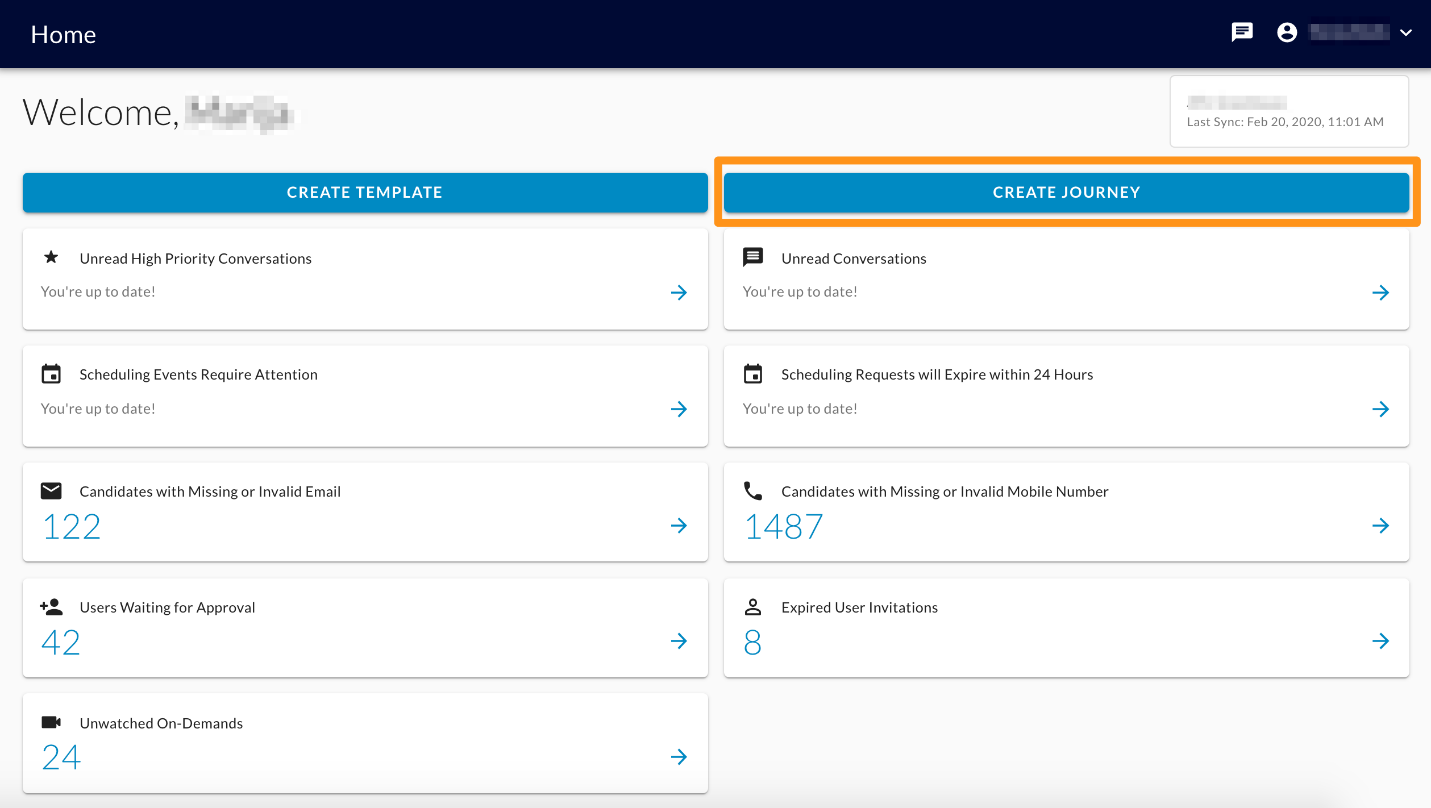The height and width of the screenshot is (808, 1431).
Task: Click the envelope icon for Missing or Invalid Email
Action: coord(51,491)
